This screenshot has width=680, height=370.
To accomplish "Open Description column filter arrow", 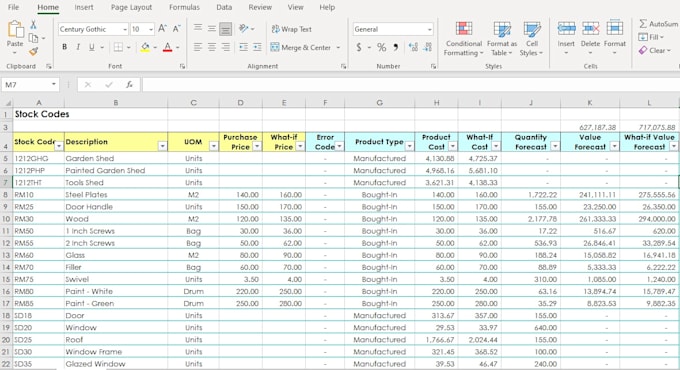I will (162, 147).
